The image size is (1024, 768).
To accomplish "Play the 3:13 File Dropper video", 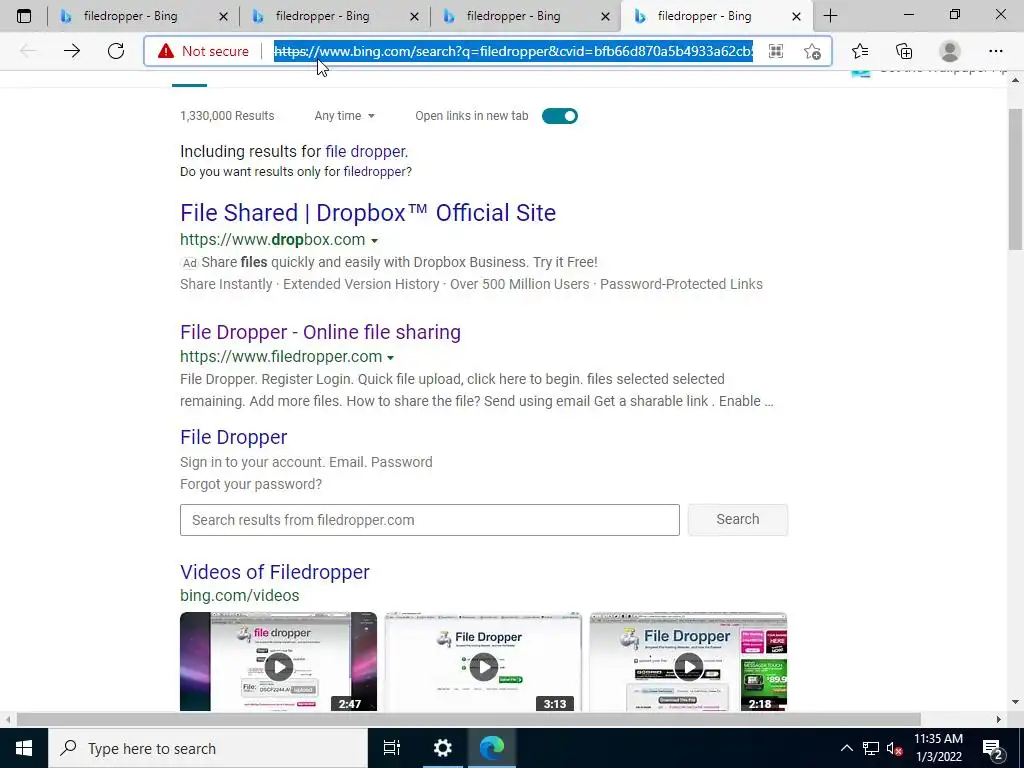I will click(483, 662).
